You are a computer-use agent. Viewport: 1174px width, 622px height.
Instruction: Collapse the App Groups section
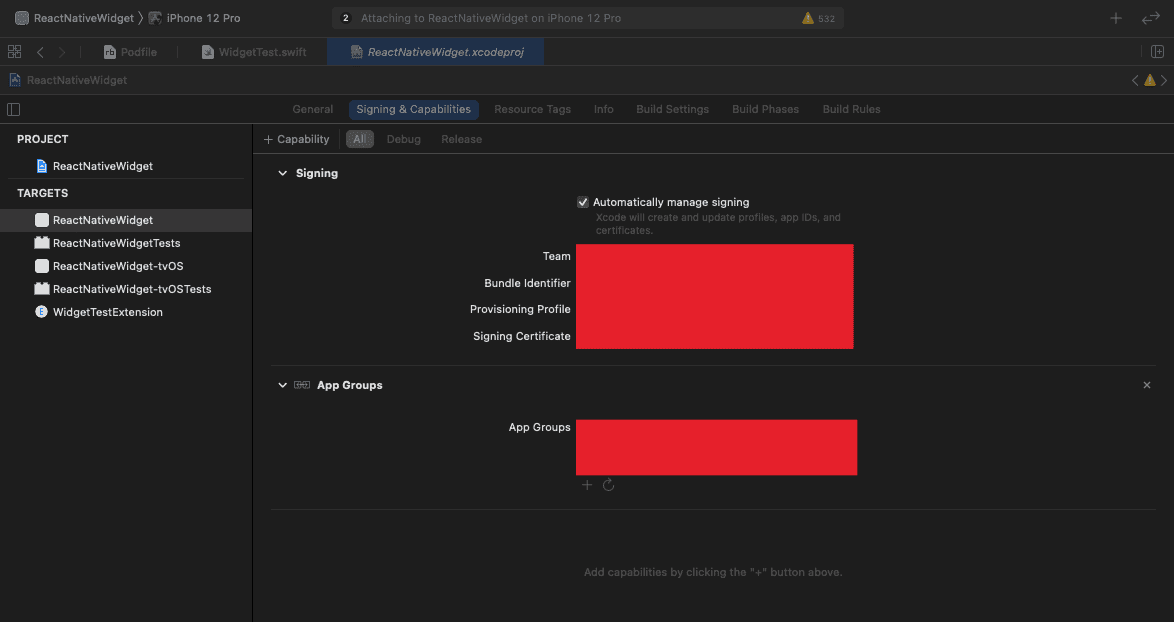283,385
